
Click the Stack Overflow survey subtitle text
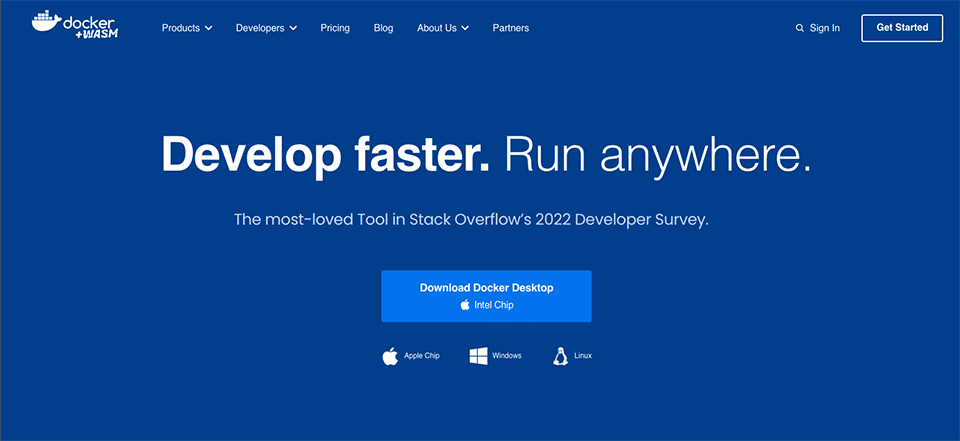[471, 219]
